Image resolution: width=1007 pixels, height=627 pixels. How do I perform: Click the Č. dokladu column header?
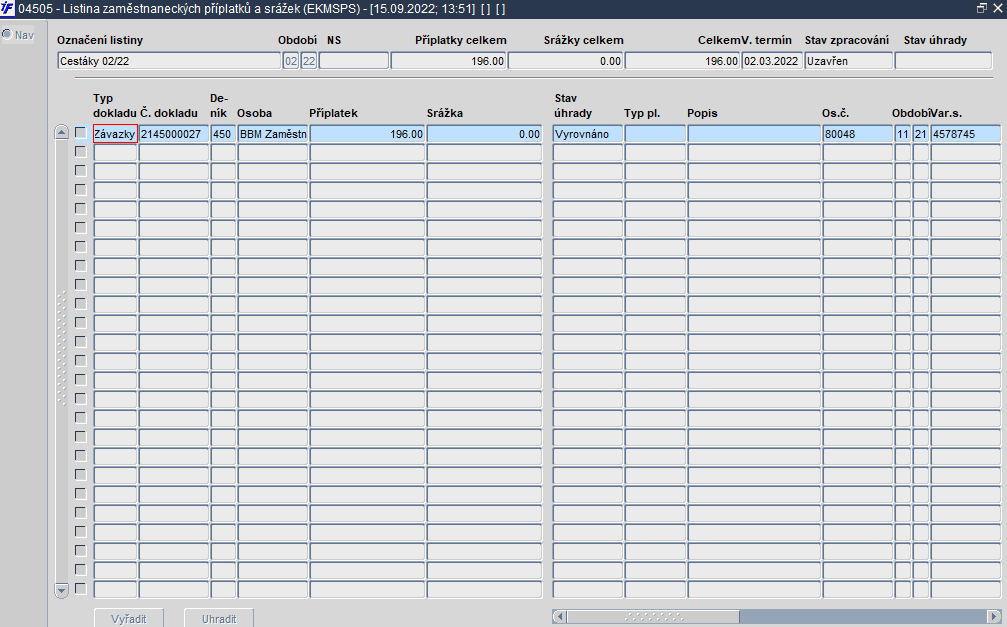click(169, 113)
